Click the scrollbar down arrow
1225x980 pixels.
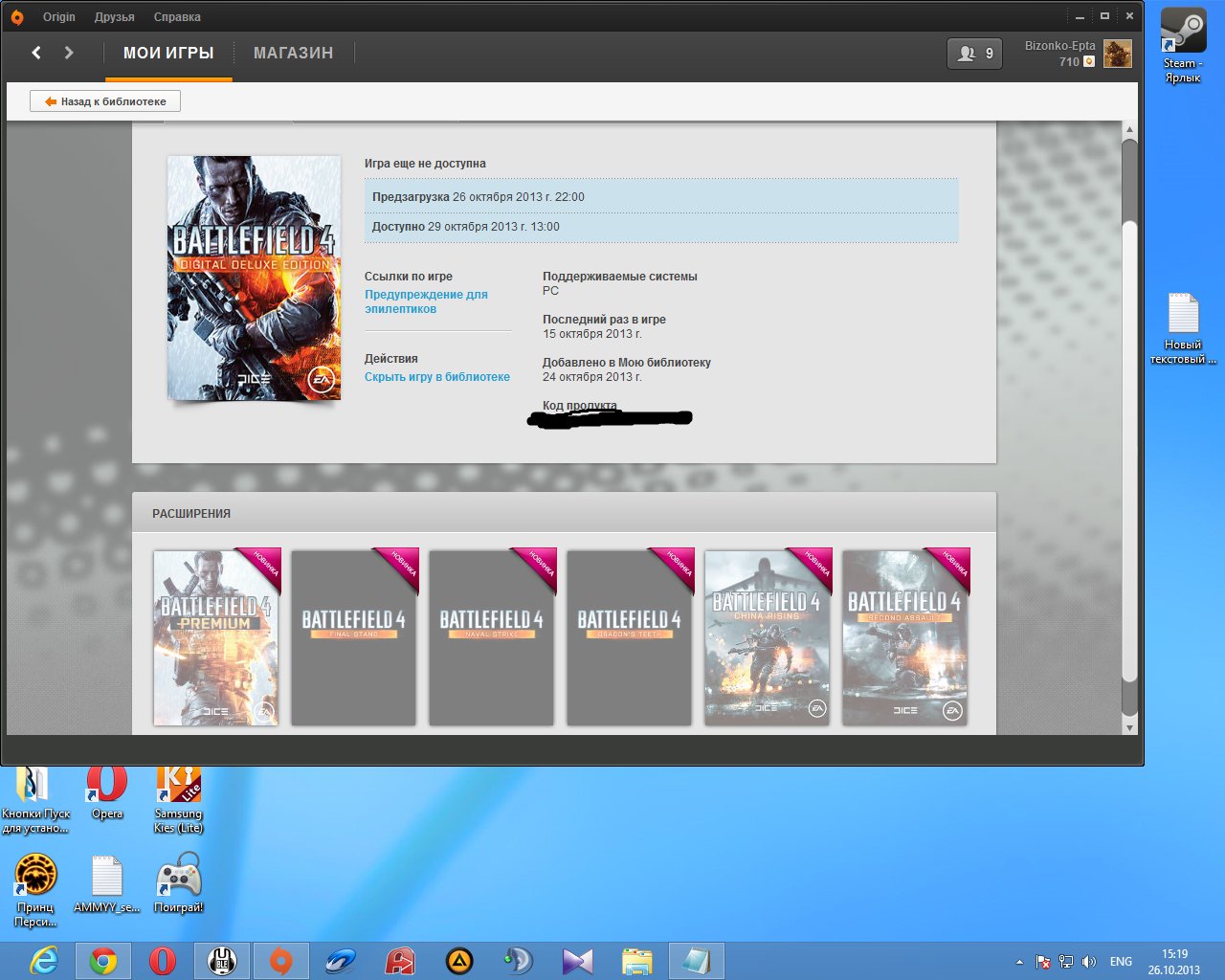pyautogui.click(x=1129, y=727)
